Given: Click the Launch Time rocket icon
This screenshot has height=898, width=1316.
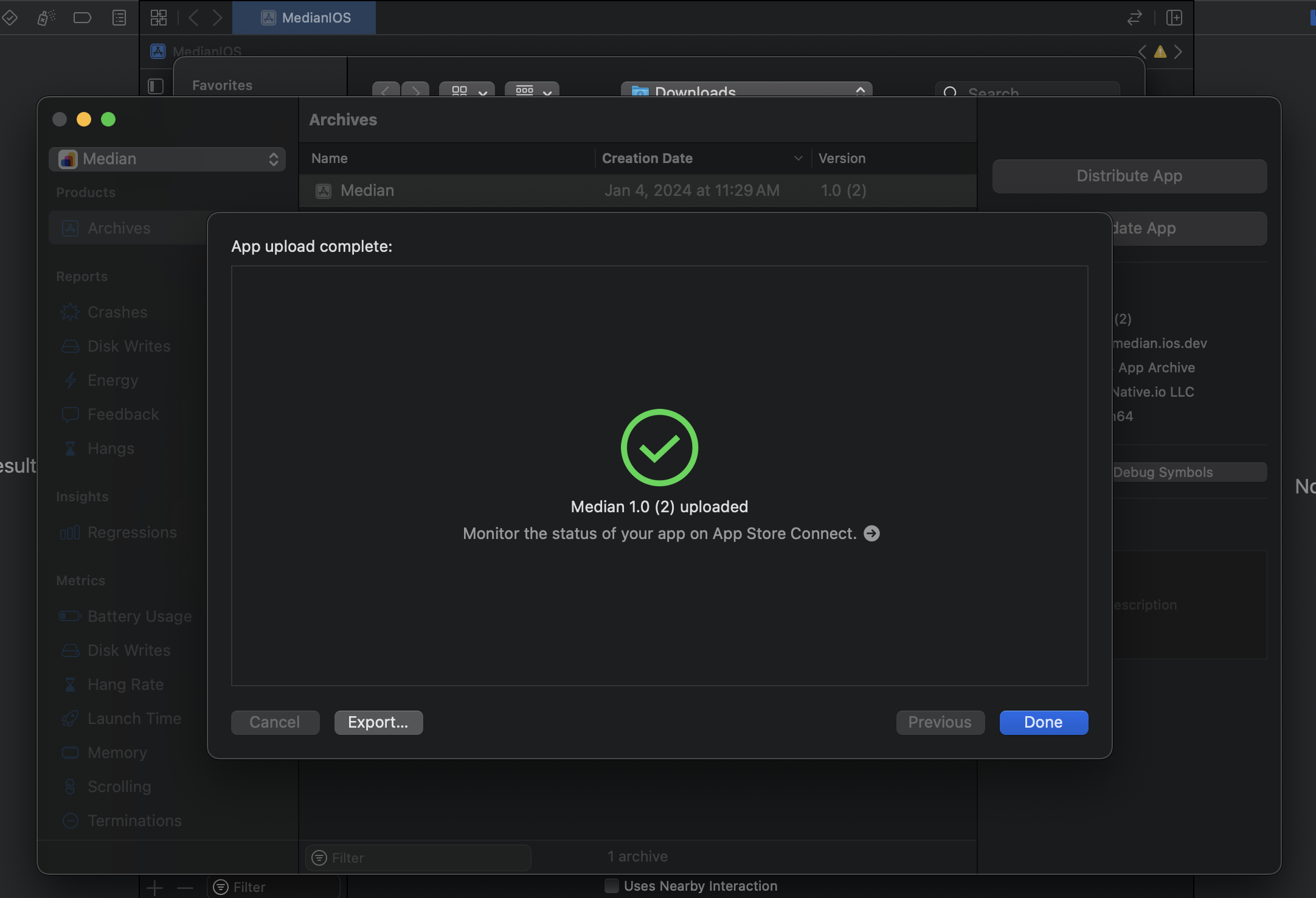Looking at the screenshot, I should [70, 719].
